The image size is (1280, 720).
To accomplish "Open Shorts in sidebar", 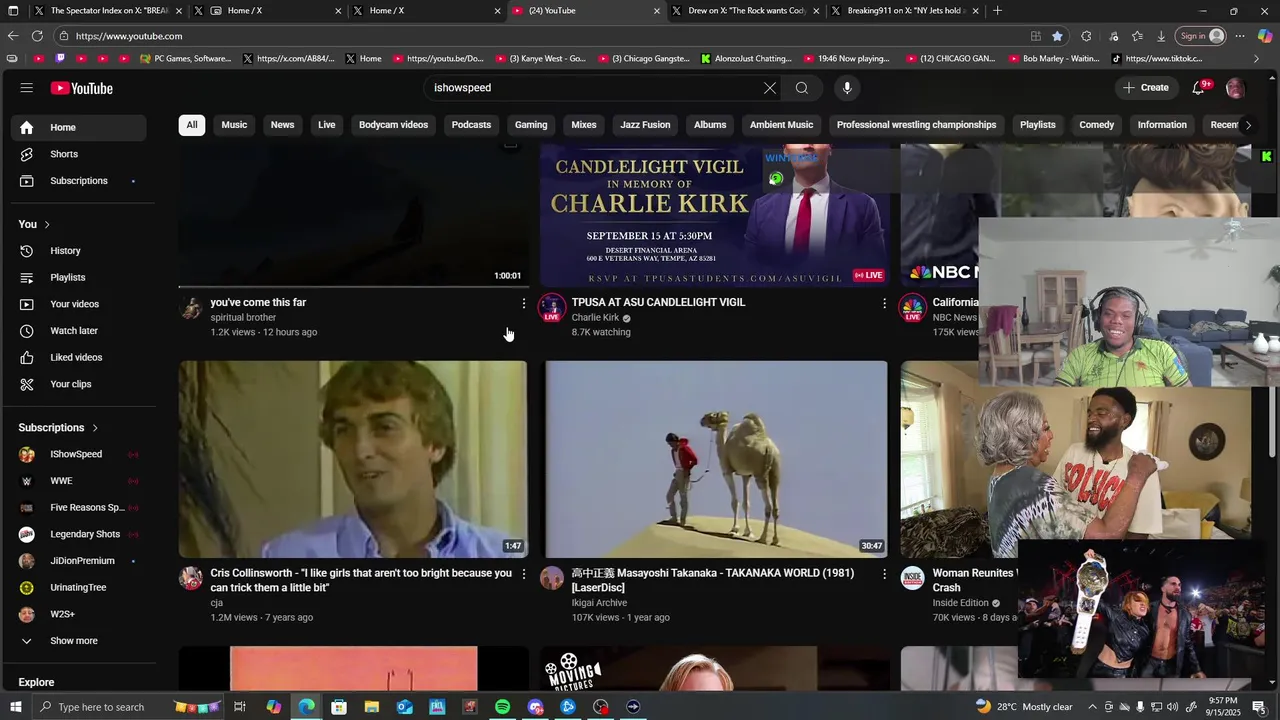I will coord(79,154).
